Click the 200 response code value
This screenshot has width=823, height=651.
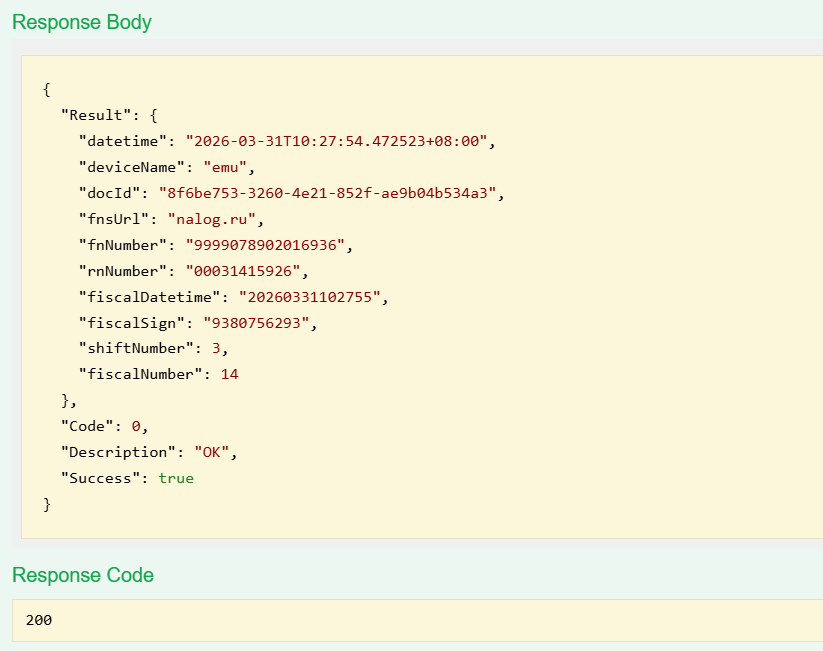(x=39, y=621)
